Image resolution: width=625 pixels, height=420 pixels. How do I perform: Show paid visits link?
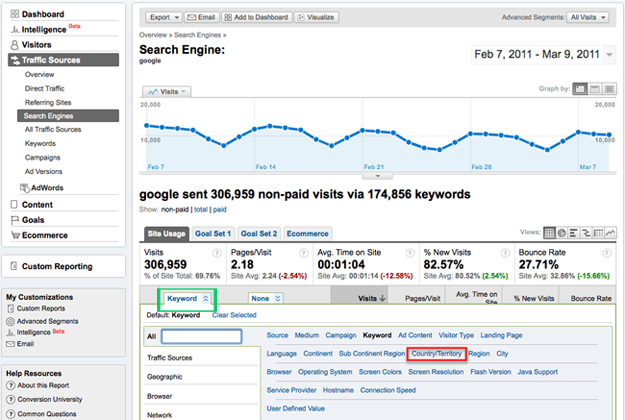pos(220,210)
